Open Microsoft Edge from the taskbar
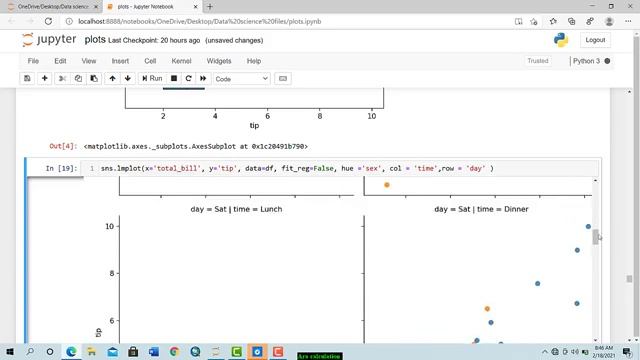Image resolution: width=640 pixels, height=360 pixels. point(71,351)
